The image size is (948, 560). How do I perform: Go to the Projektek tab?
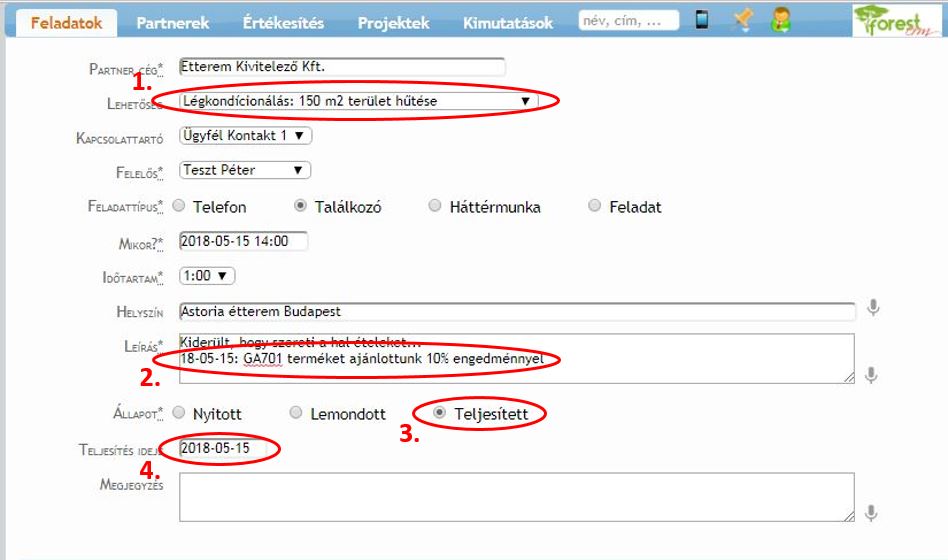pos(393,22)
